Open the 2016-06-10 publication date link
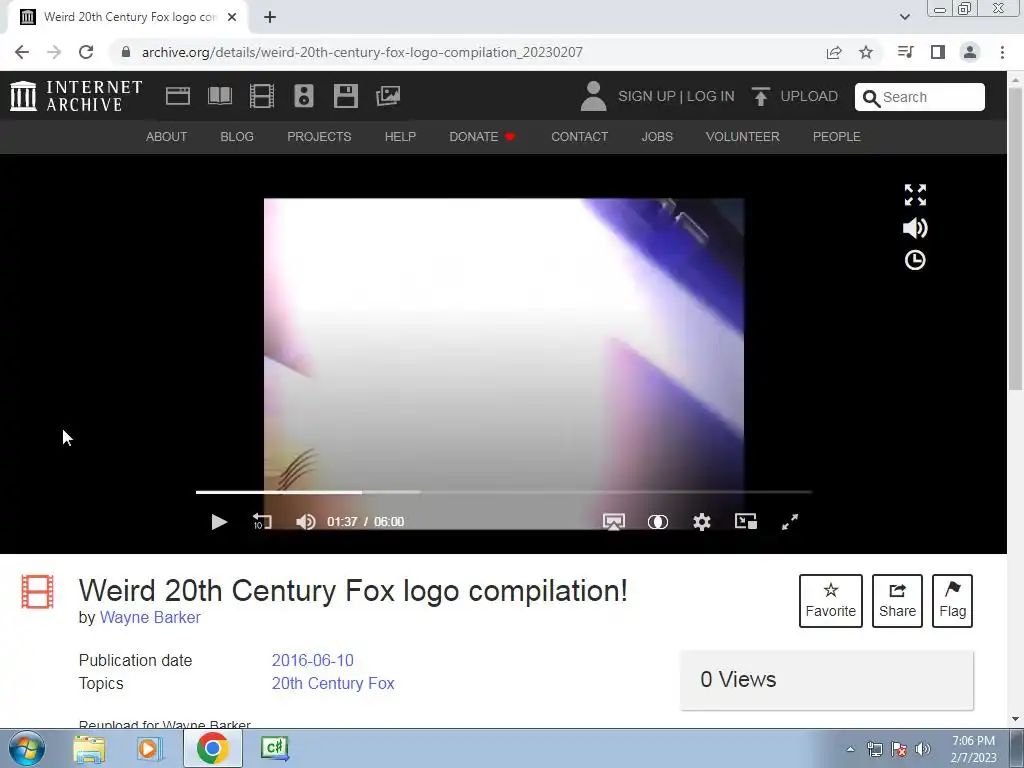Image resolution: width=1024 pixels, height=768 pixels. [313, 660]
